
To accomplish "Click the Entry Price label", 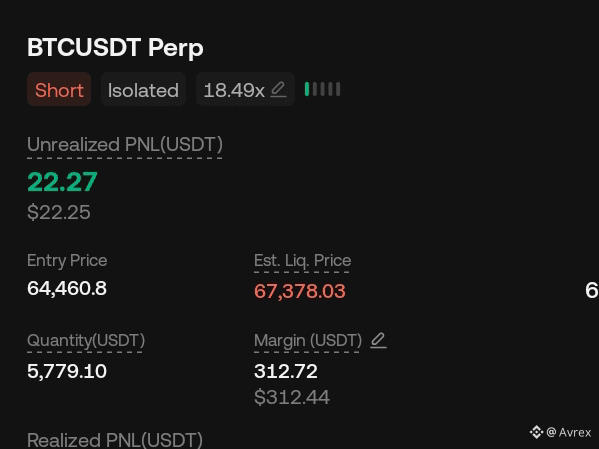I will [x=67, y=261].
